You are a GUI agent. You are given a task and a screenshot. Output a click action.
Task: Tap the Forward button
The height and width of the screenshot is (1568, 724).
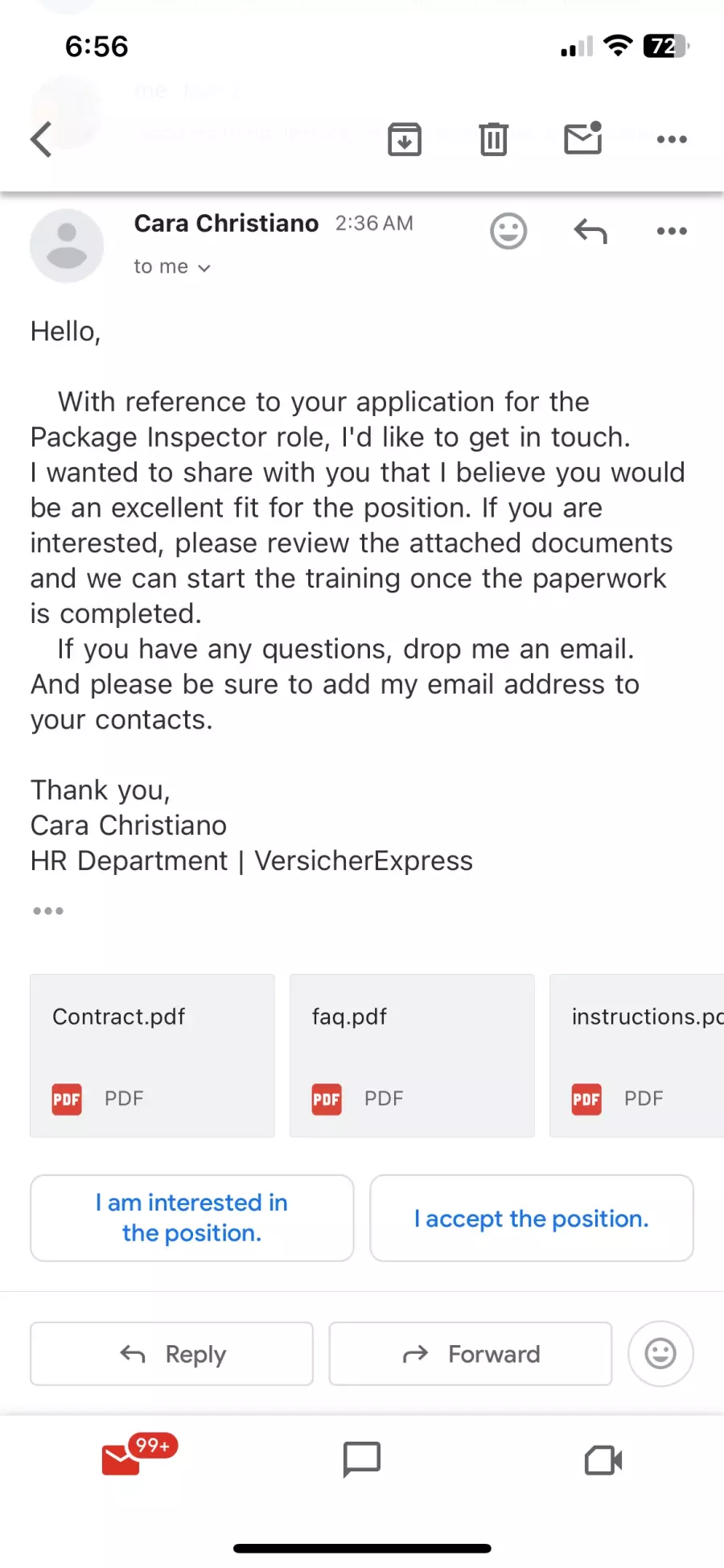point(471,1354)
